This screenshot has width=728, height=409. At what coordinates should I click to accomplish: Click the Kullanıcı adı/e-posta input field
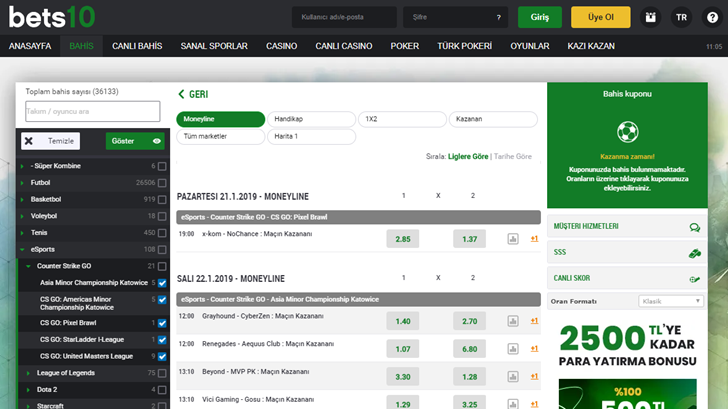tap(344, 18)
